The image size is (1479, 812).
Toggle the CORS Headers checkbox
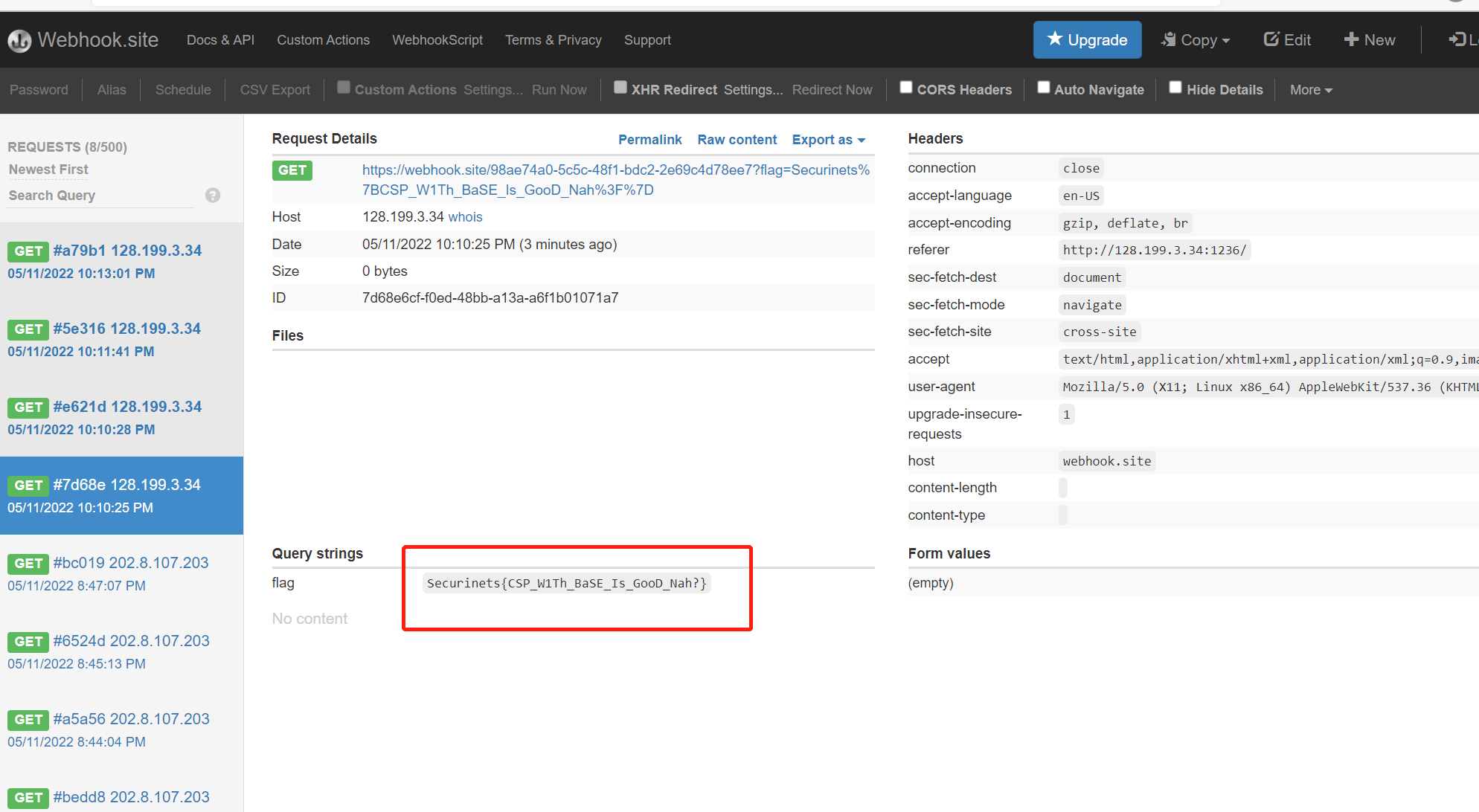pos(906,88)
